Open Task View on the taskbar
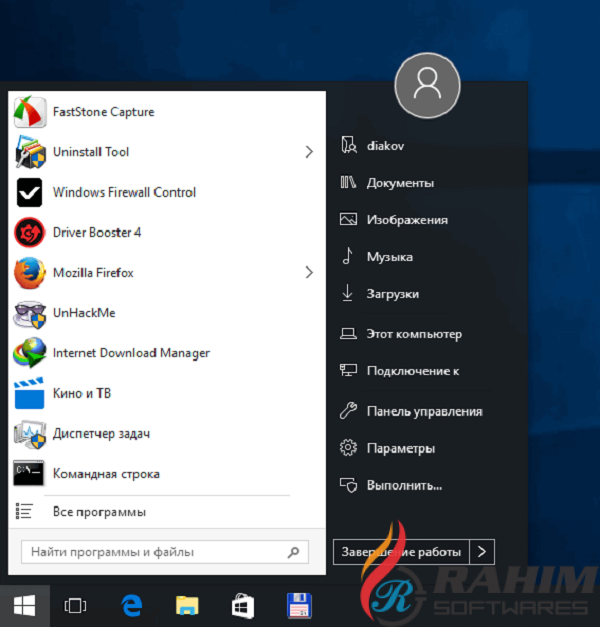 75,605
